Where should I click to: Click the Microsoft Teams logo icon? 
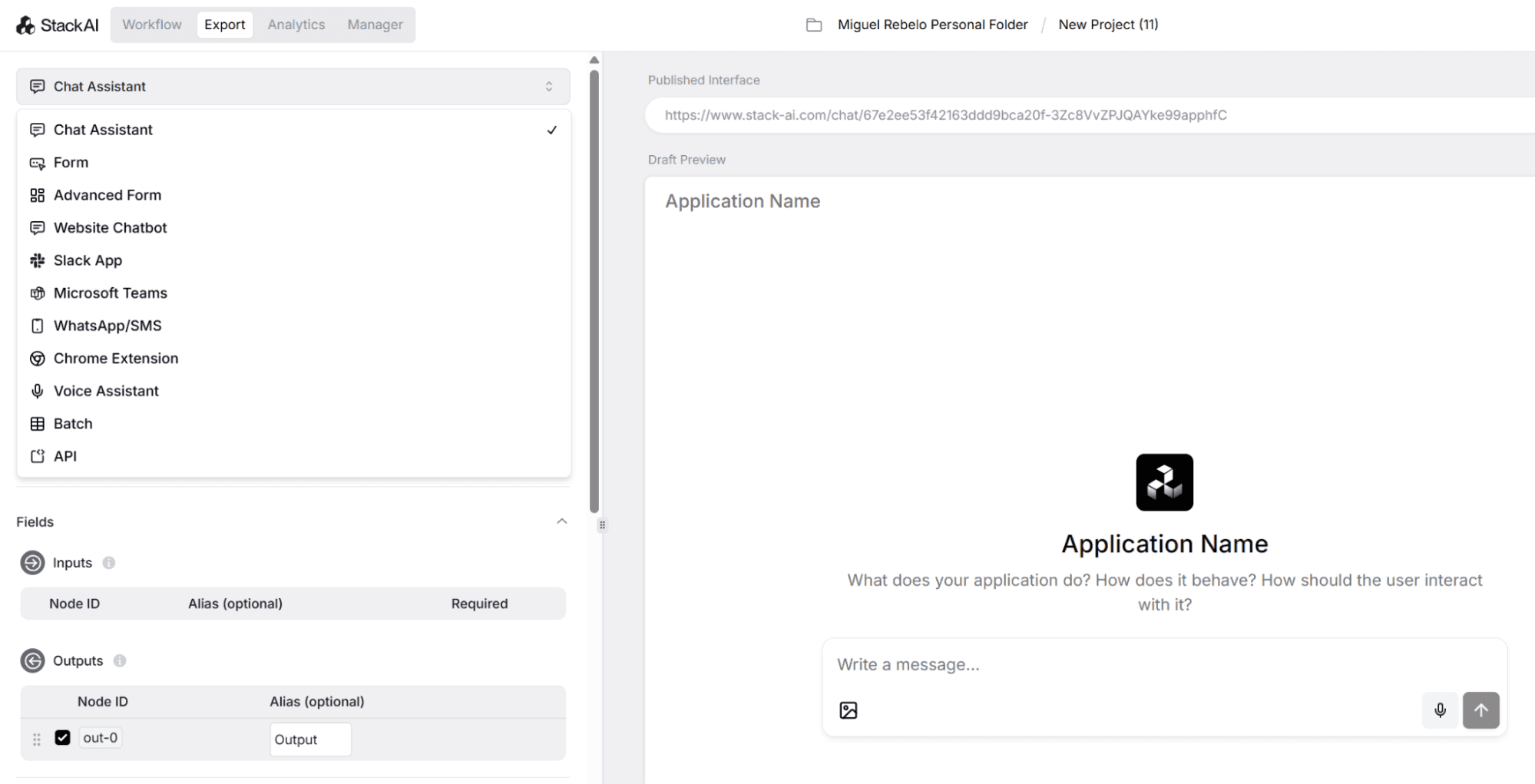pyautogui.click(x=37, y=293)
